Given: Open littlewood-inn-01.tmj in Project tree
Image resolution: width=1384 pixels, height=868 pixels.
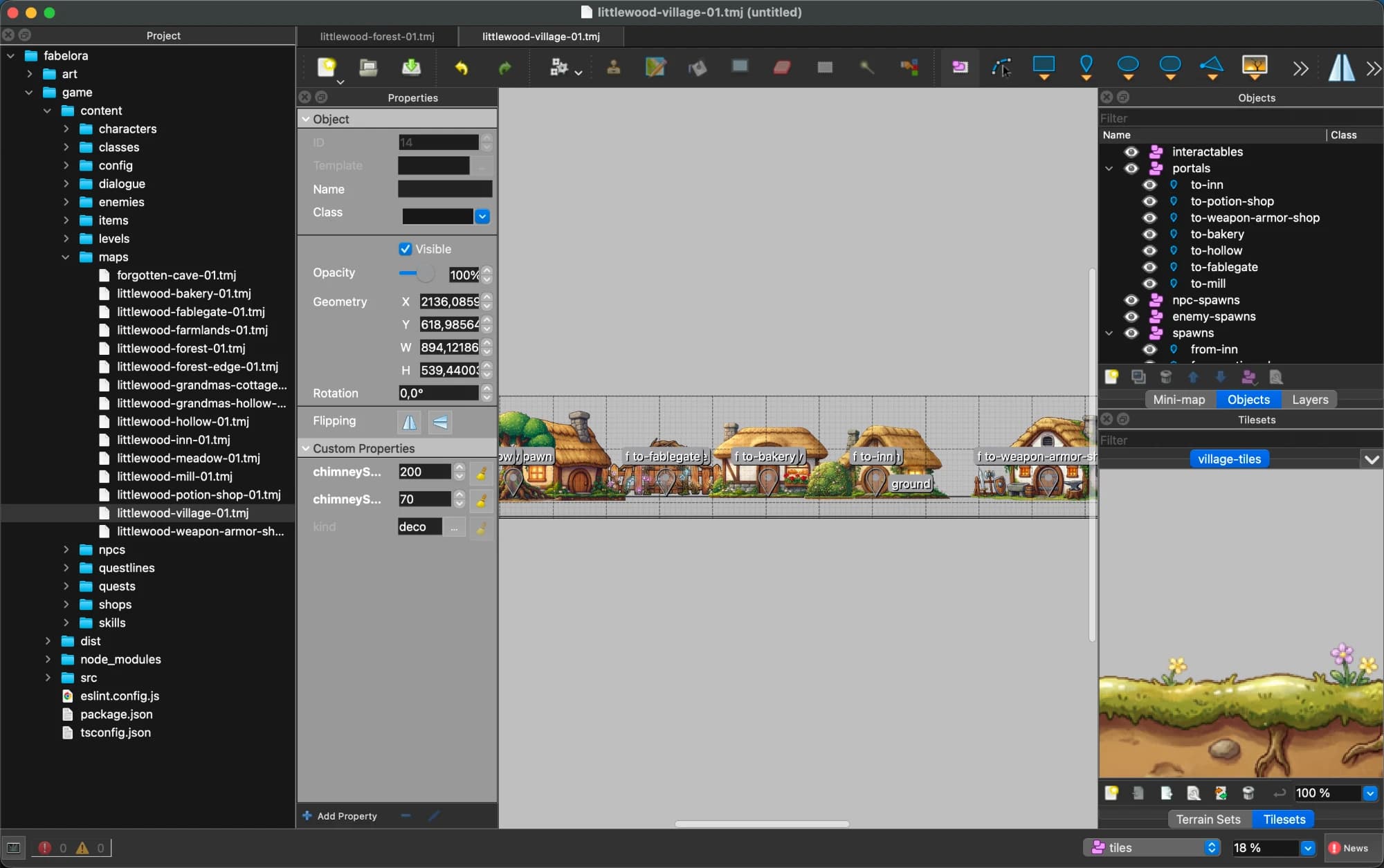Looking at the screenshot, I should [173, 440].
